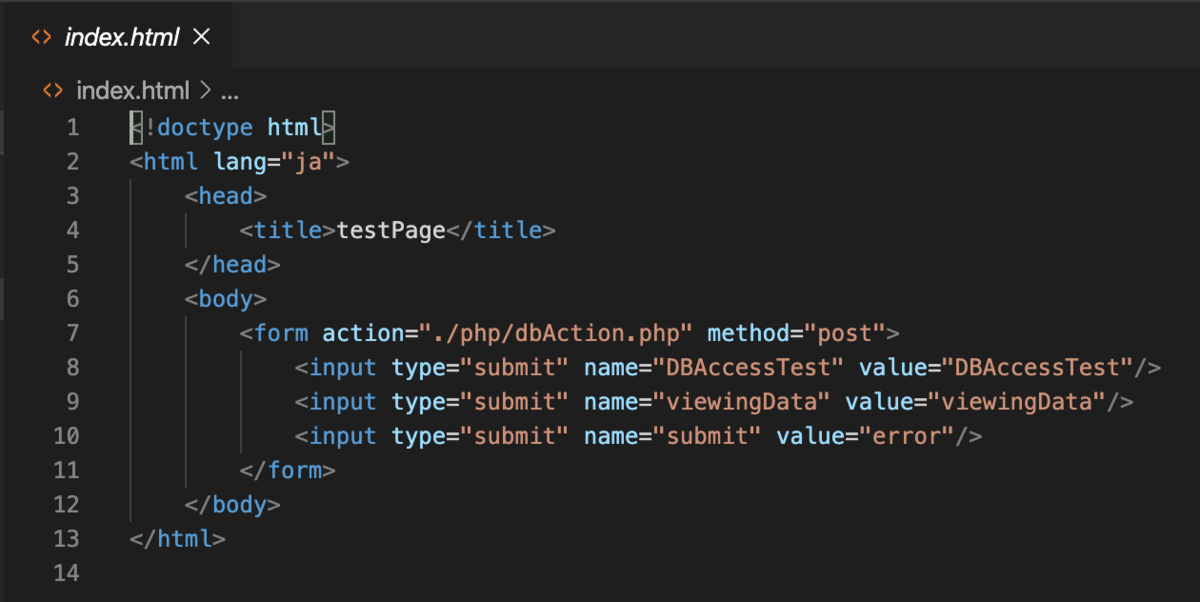The height and width of the screenshot is (602, 1200).
Task: Click the closing body tag
Action: pyautogui.click(x=232, y=504)
